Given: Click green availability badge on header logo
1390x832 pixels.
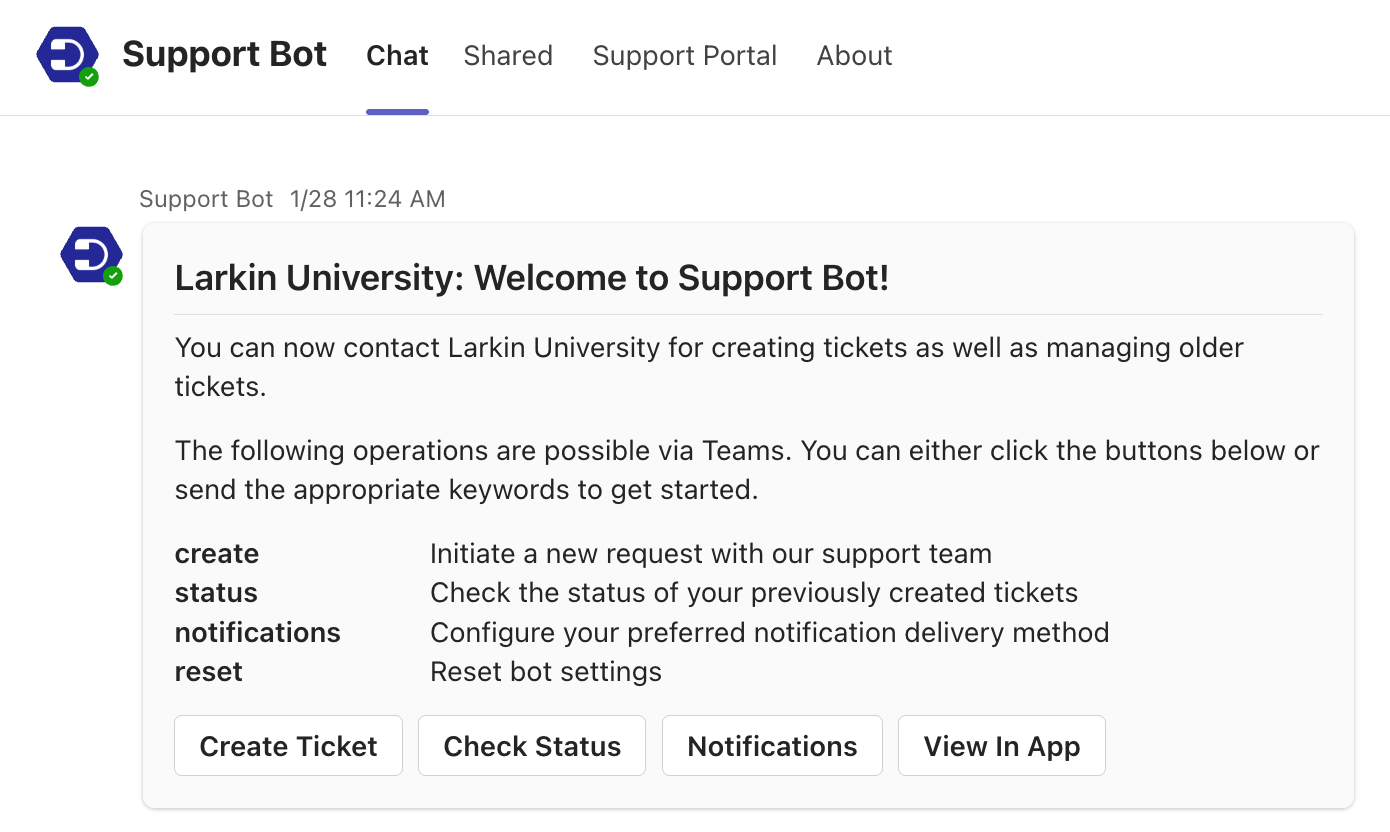Looking at the screenshot, I should tap(89, 77).
